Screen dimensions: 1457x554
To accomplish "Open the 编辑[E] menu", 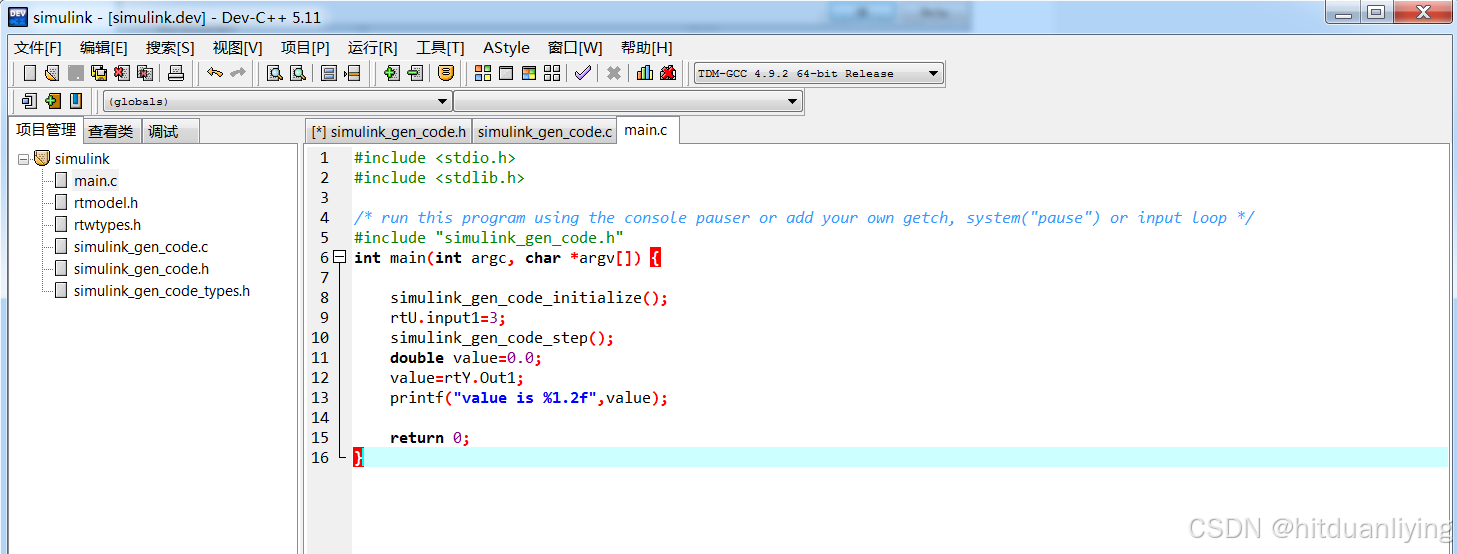I will pos(104,47).
